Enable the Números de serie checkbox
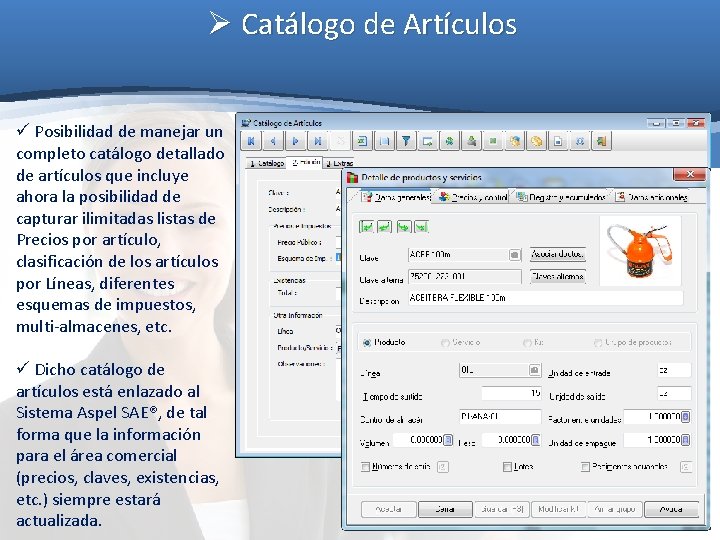This screenshot has height=540, width=720. pos(366,467)
